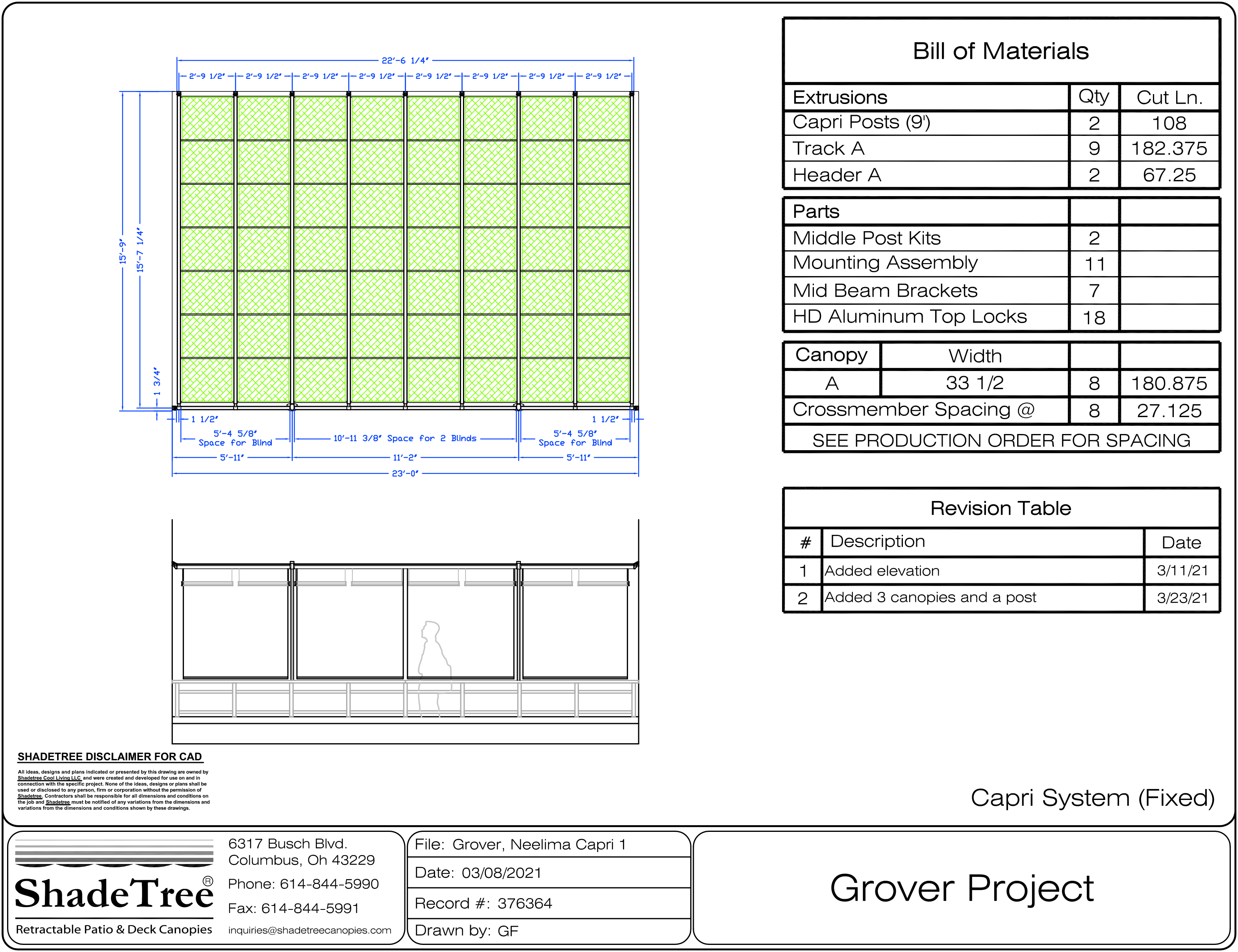Click the 'HD Aluminum Top Locks' label
Screen dimensions: 1238x952
tap(909, 316)
